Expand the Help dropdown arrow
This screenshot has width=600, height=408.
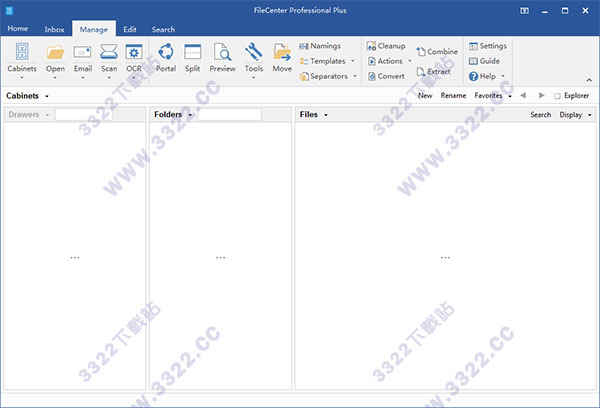tap(503, 76)
